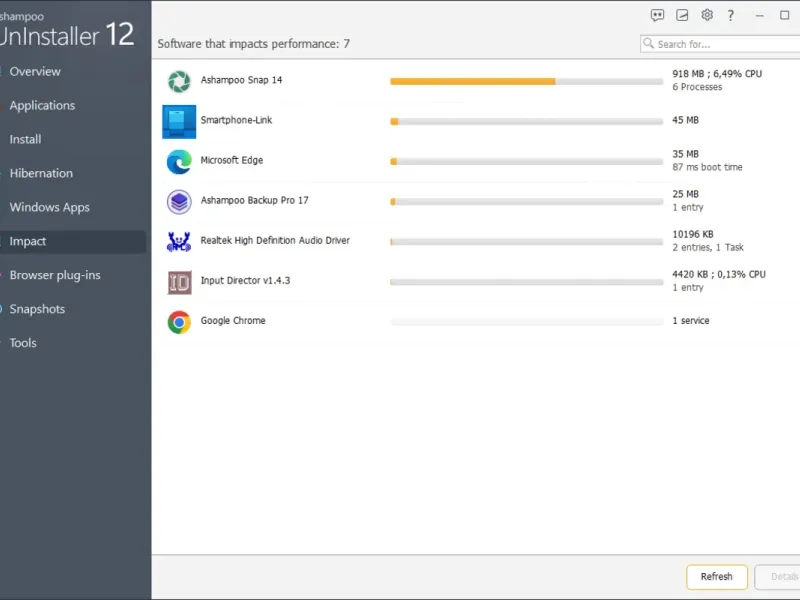
Task: Open settings via the gear icon
Action: pyautogui.click(x=707, y=15)
